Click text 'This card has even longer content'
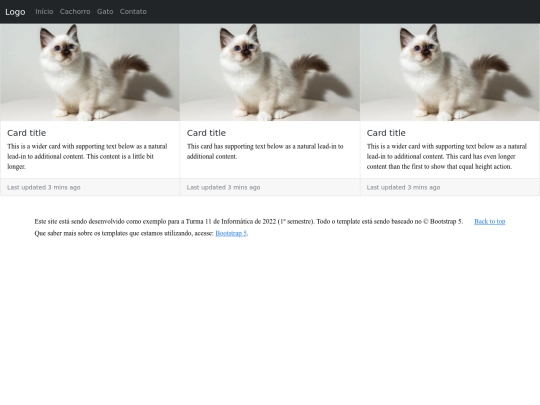 pos(441,162)
